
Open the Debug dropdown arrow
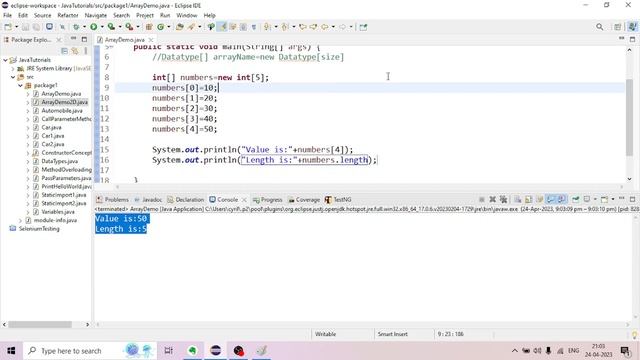point(84,27)
